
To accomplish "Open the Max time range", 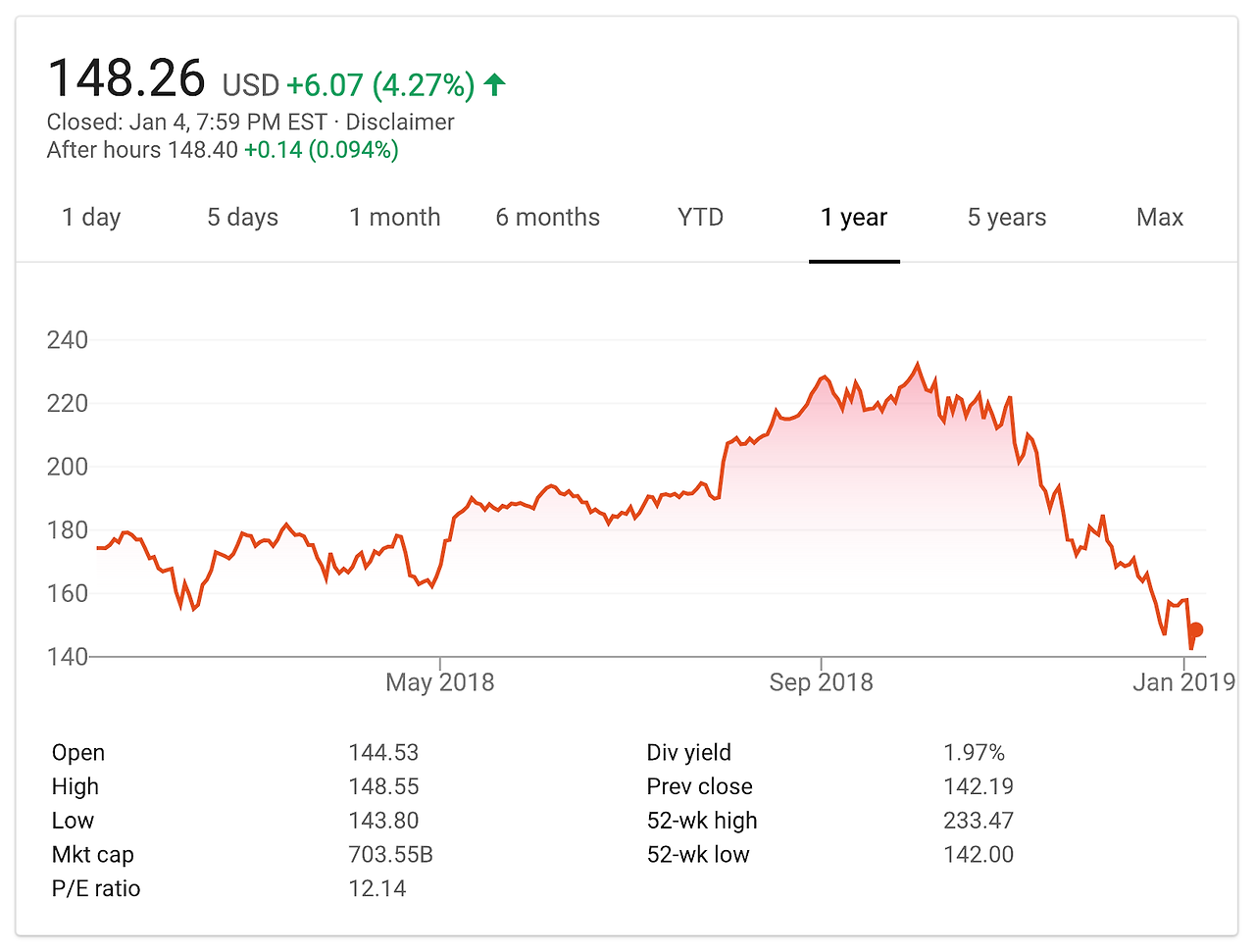I will (x=1160, y=218).
